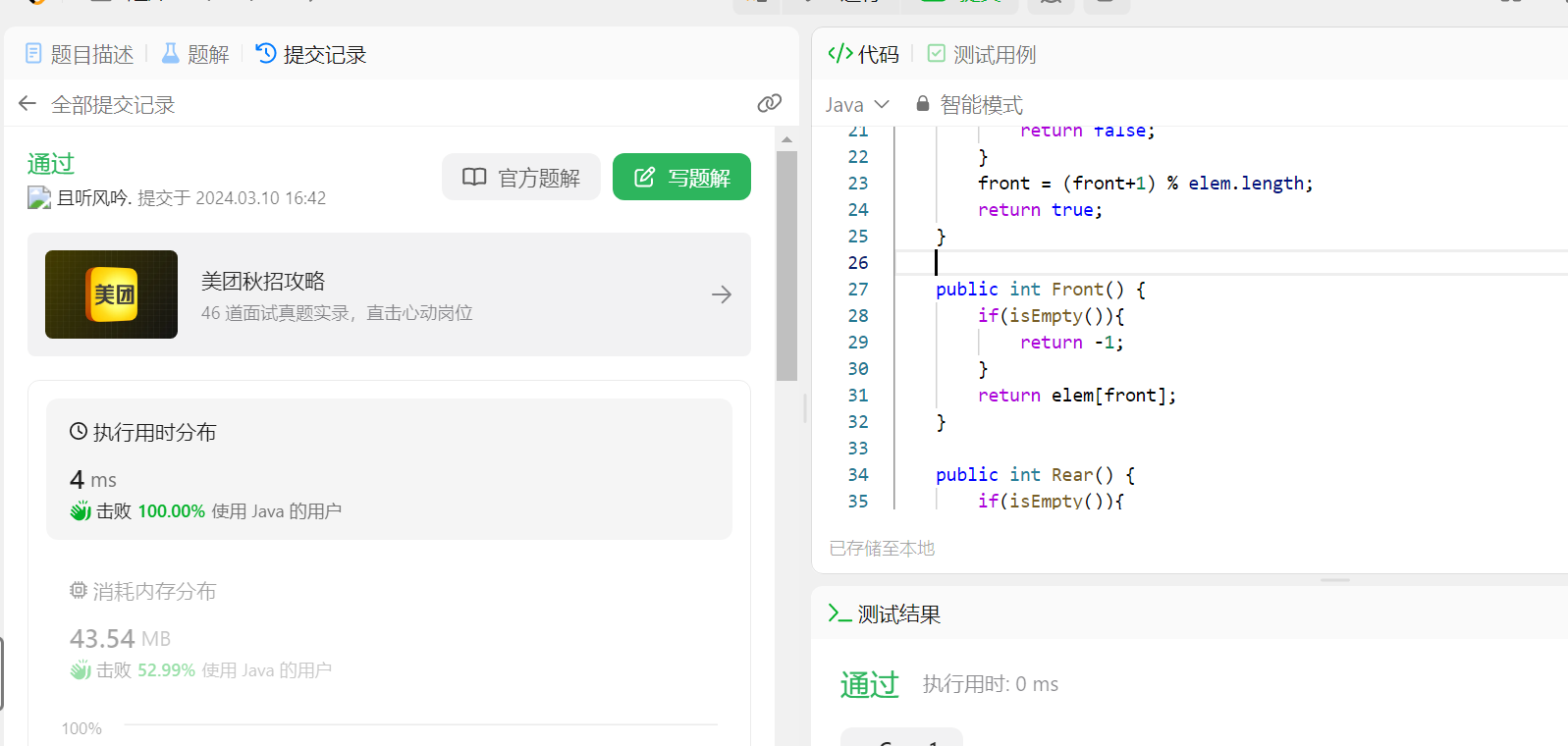
Task: Click the 题解 flask icon
Action: tap(171, 53)
